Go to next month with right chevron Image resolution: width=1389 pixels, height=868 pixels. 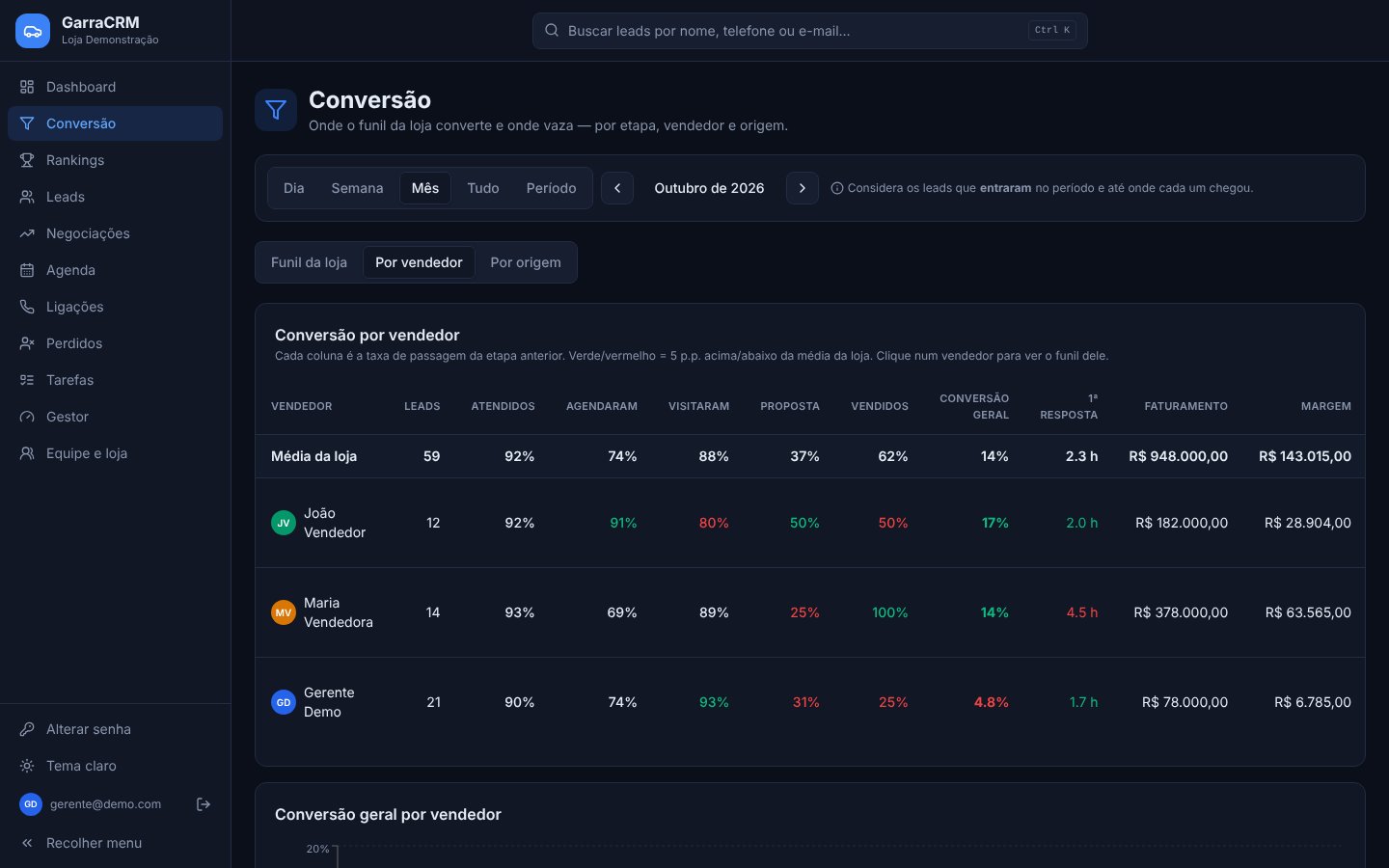coord(803,188)
